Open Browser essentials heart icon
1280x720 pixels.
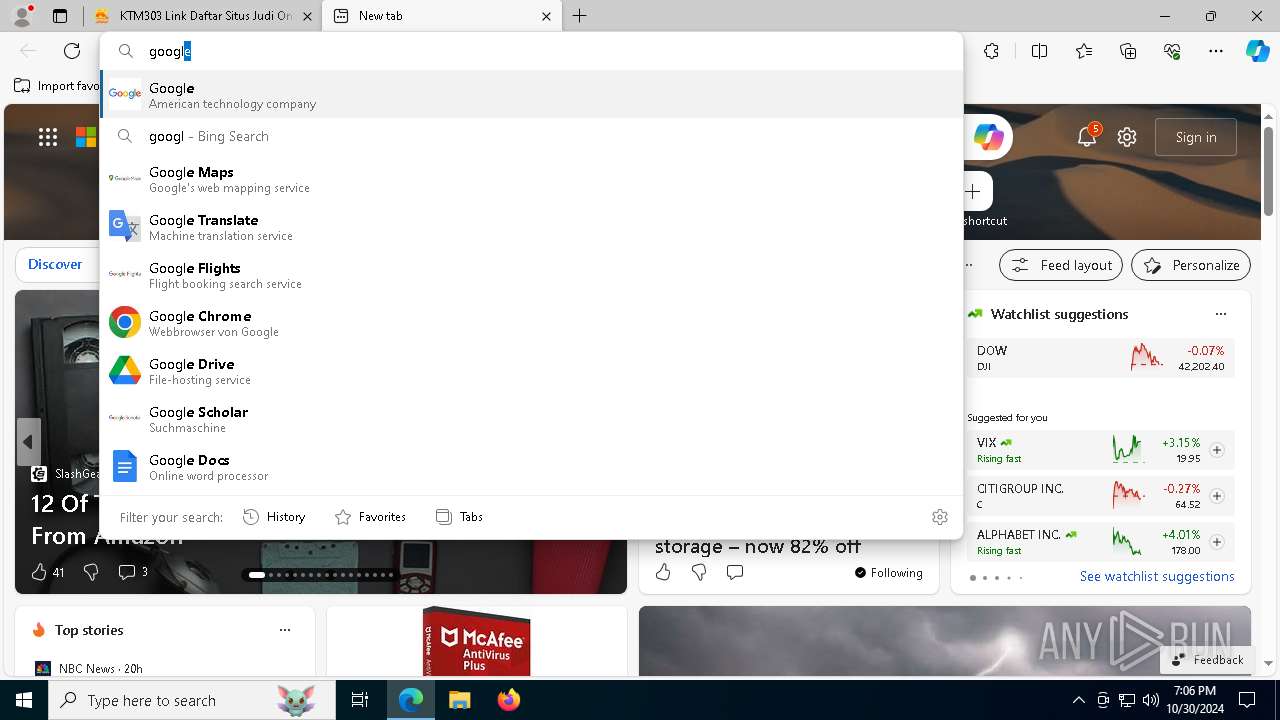click(x=1172, y=51)
